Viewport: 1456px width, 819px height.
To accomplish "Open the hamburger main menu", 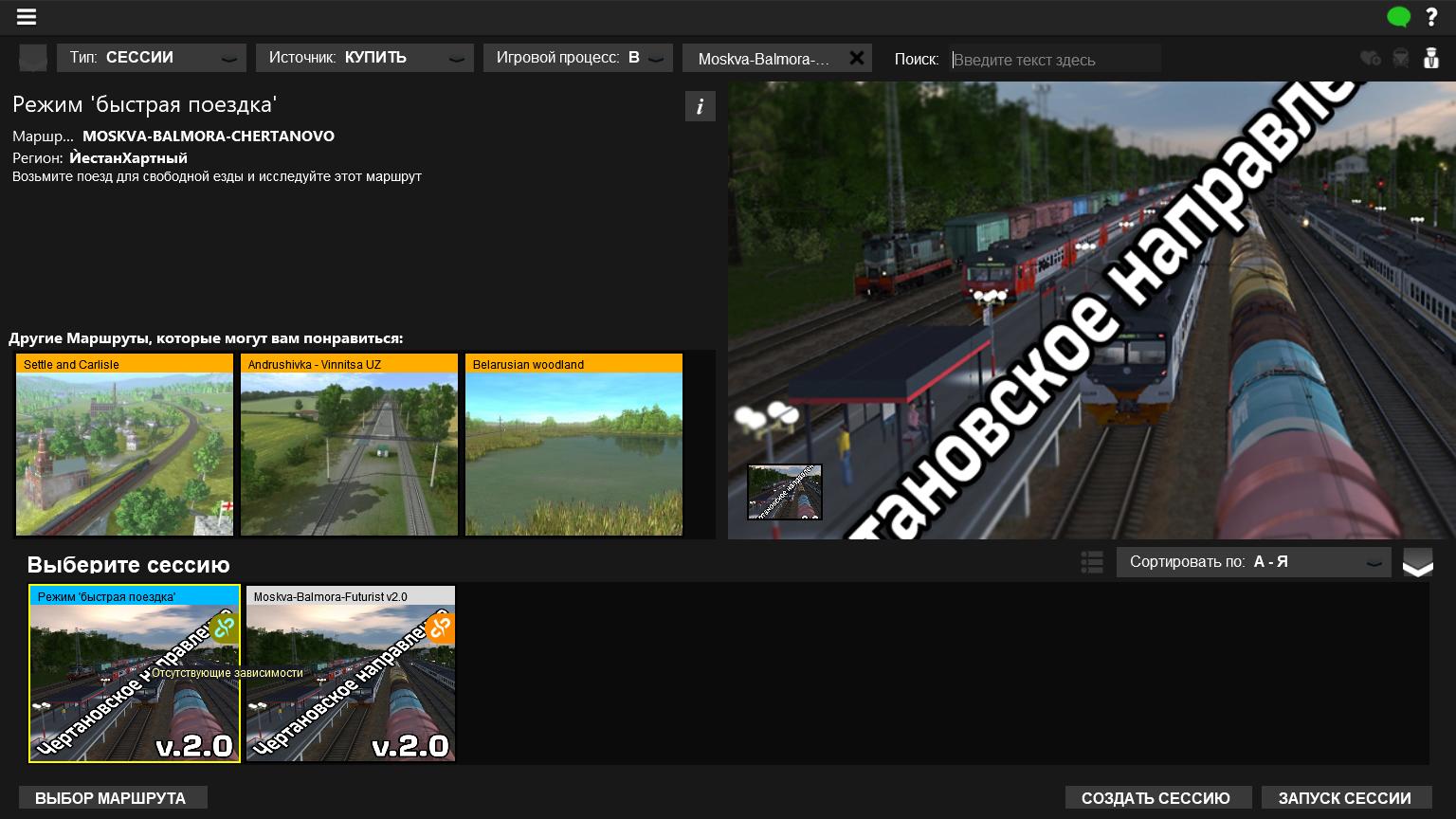I will pyautogui.click(x=26, y=17).
